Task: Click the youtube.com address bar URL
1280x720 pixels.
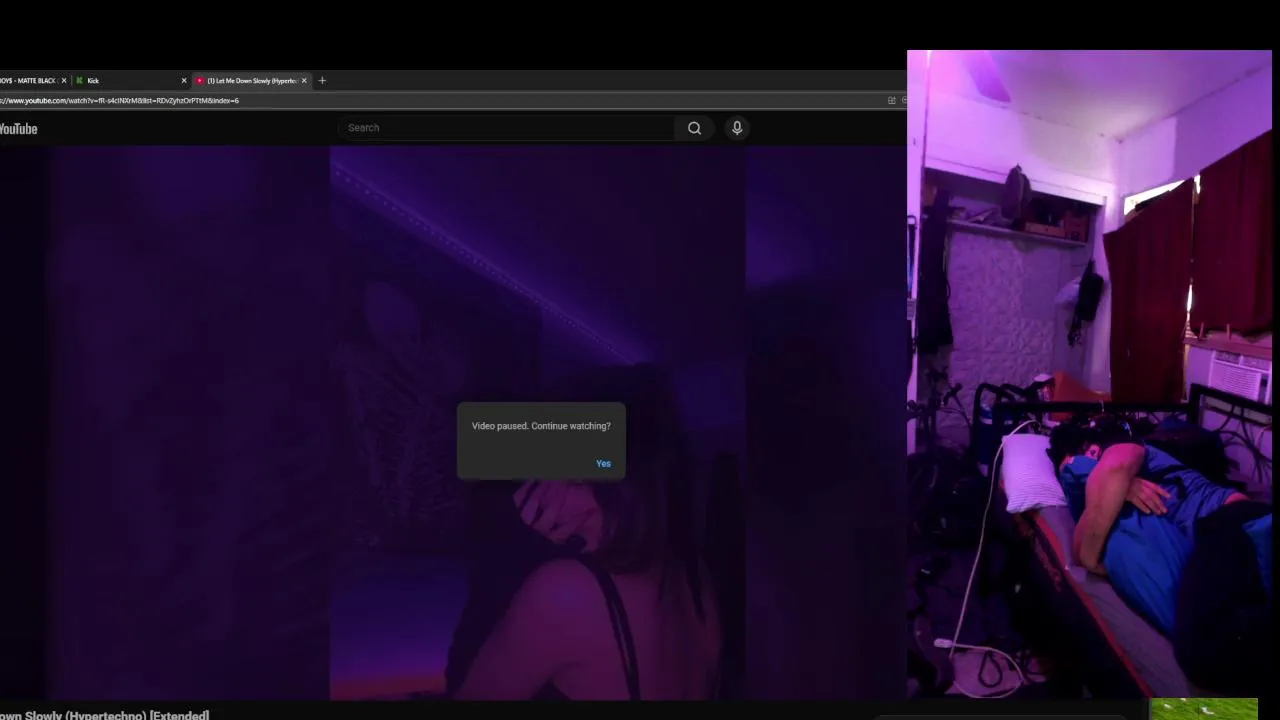Action: pos(119,100)
